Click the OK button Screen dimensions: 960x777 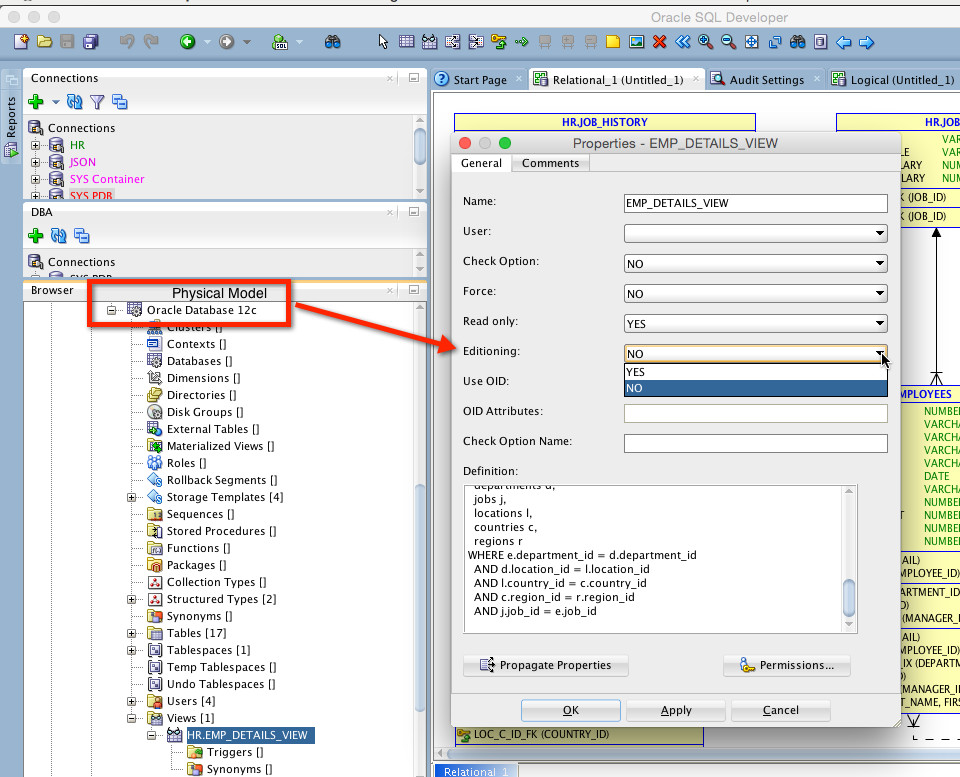click(571, 710)
